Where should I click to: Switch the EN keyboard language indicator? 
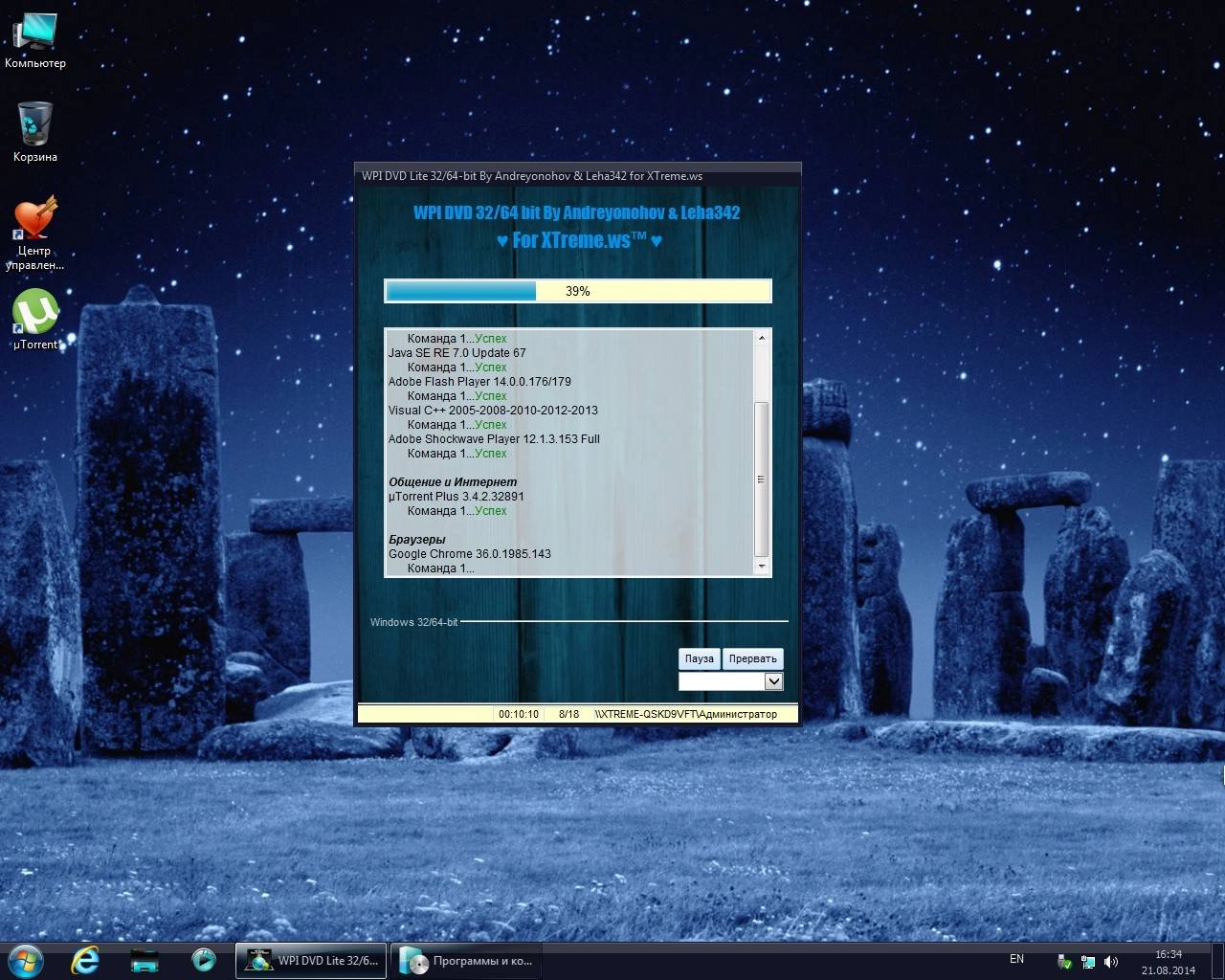(x=1016, y=959)
